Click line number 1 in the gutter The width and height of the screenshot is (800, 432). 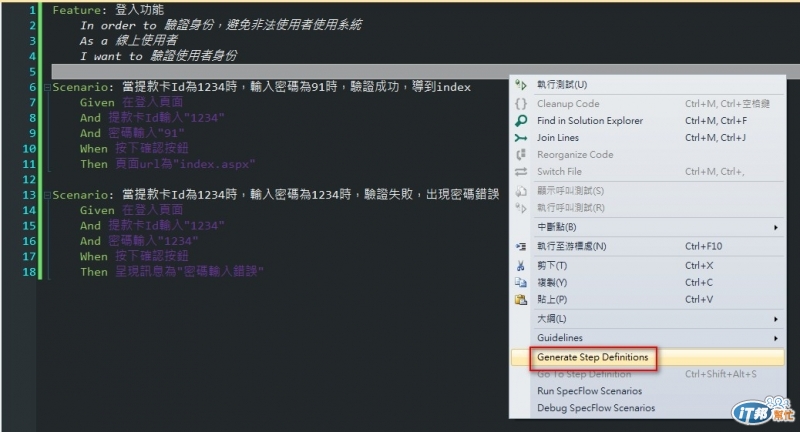pyautogui.click(x=32, y=10)
